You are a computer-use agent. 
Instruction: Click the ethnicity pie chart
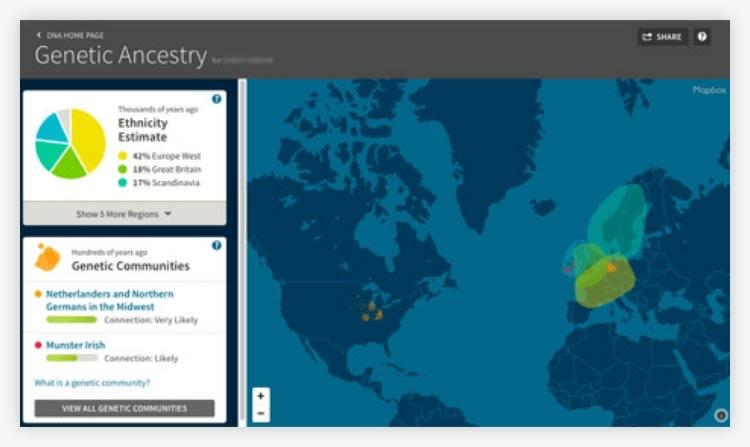(70, 144)
